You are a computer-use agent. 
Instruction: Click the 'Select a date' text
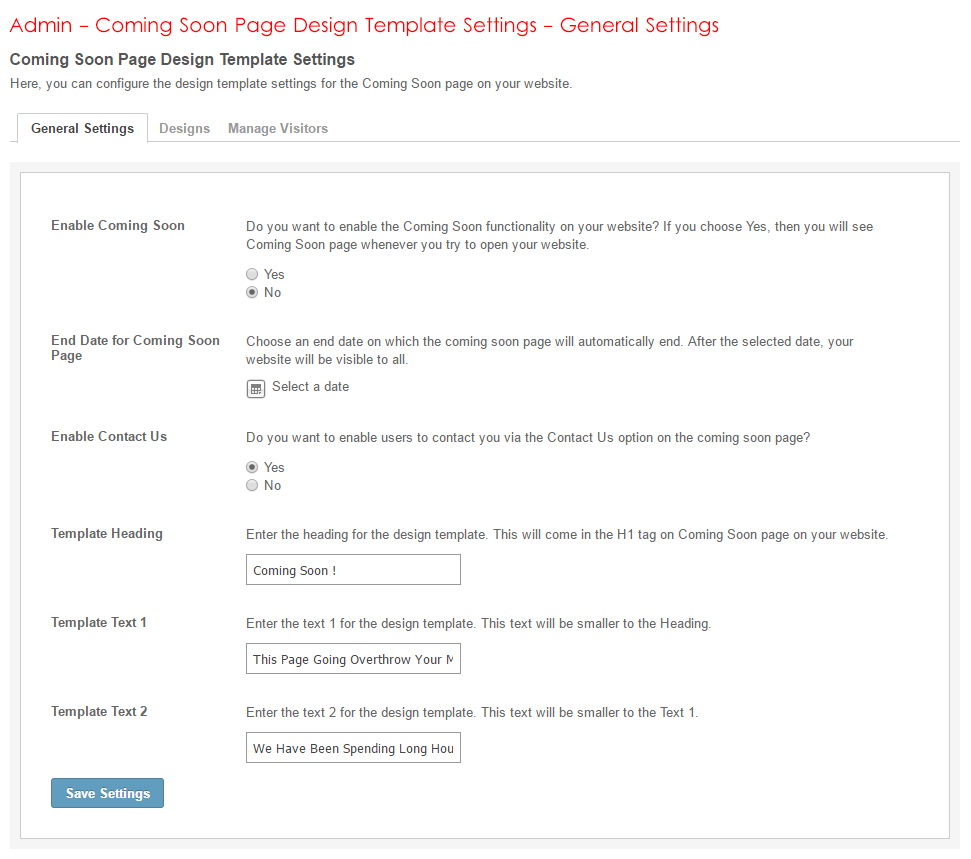tap(310, 387)
